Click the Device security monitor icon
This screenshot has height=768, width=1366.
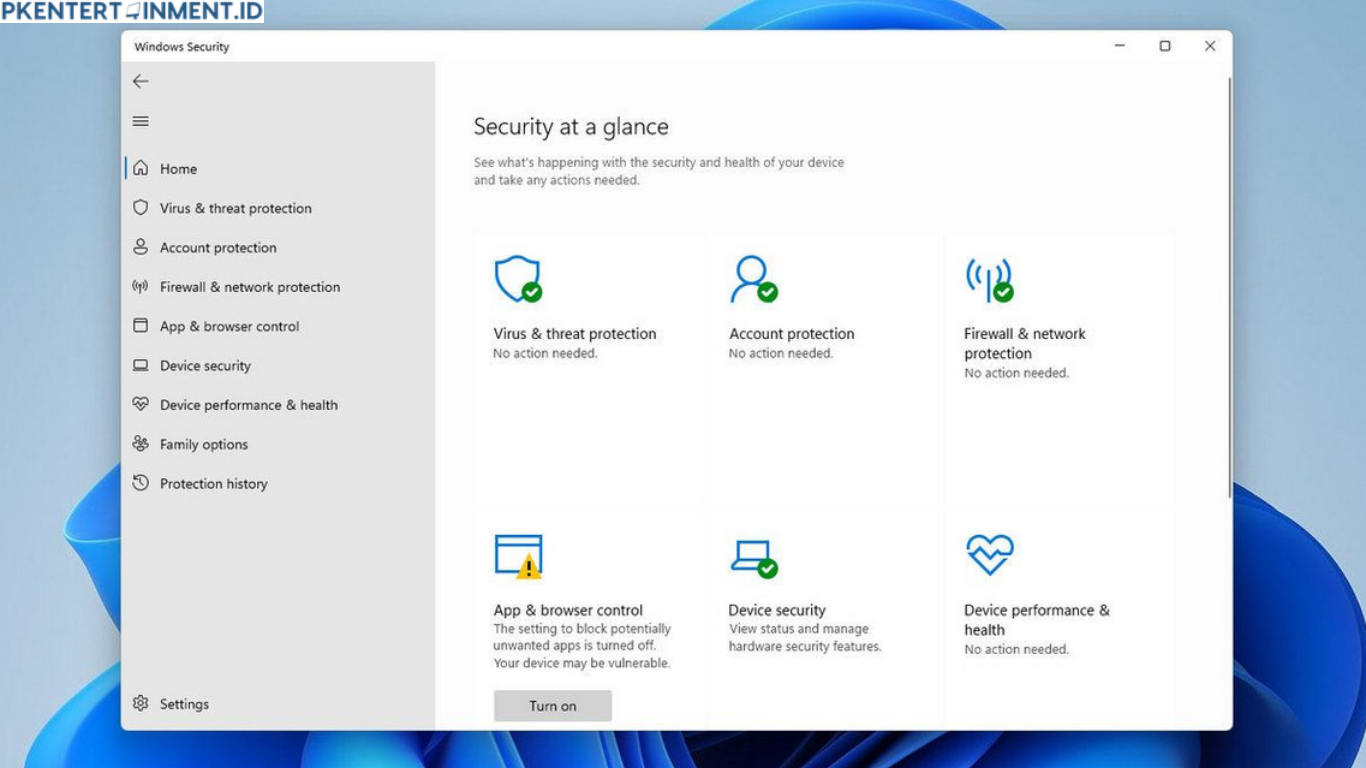(x=141, y=365)
